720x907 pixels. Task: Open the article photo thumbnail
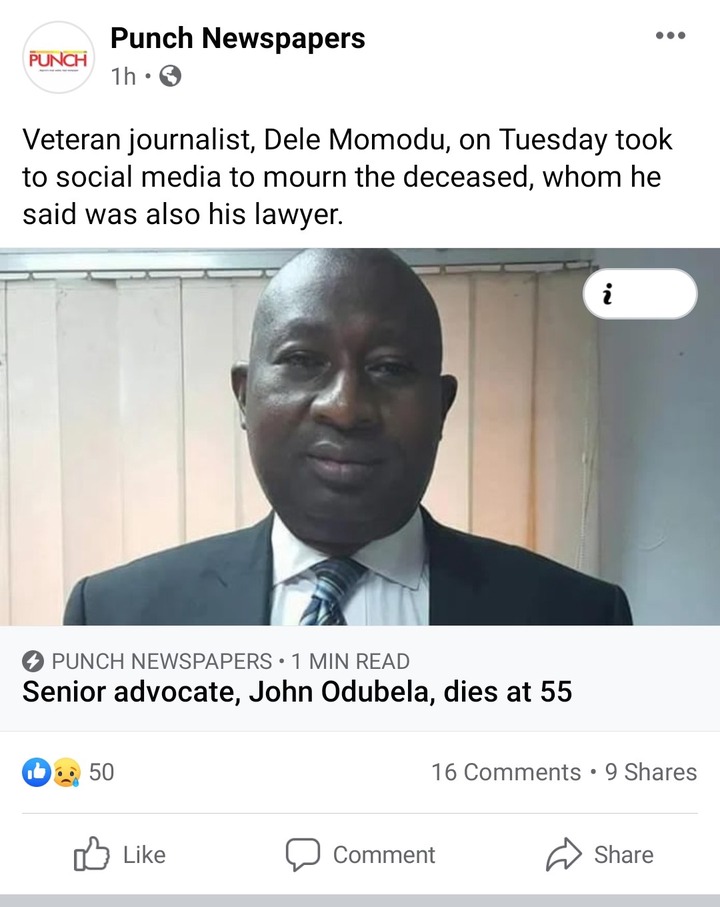pyautogui.click(x=360, y=437)
